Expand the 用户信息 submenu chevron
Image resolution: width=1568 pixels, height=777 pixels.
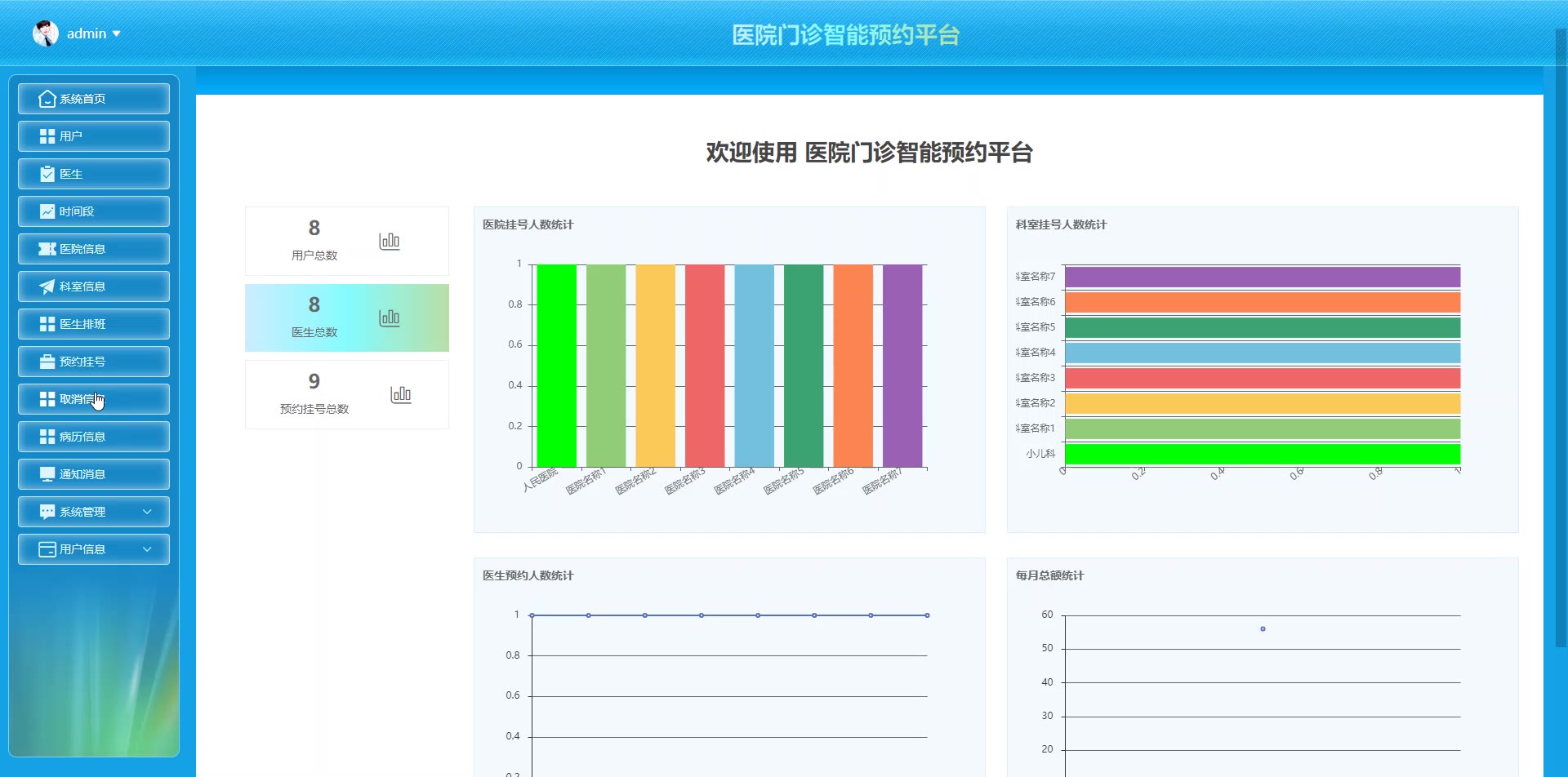[147, 549]
